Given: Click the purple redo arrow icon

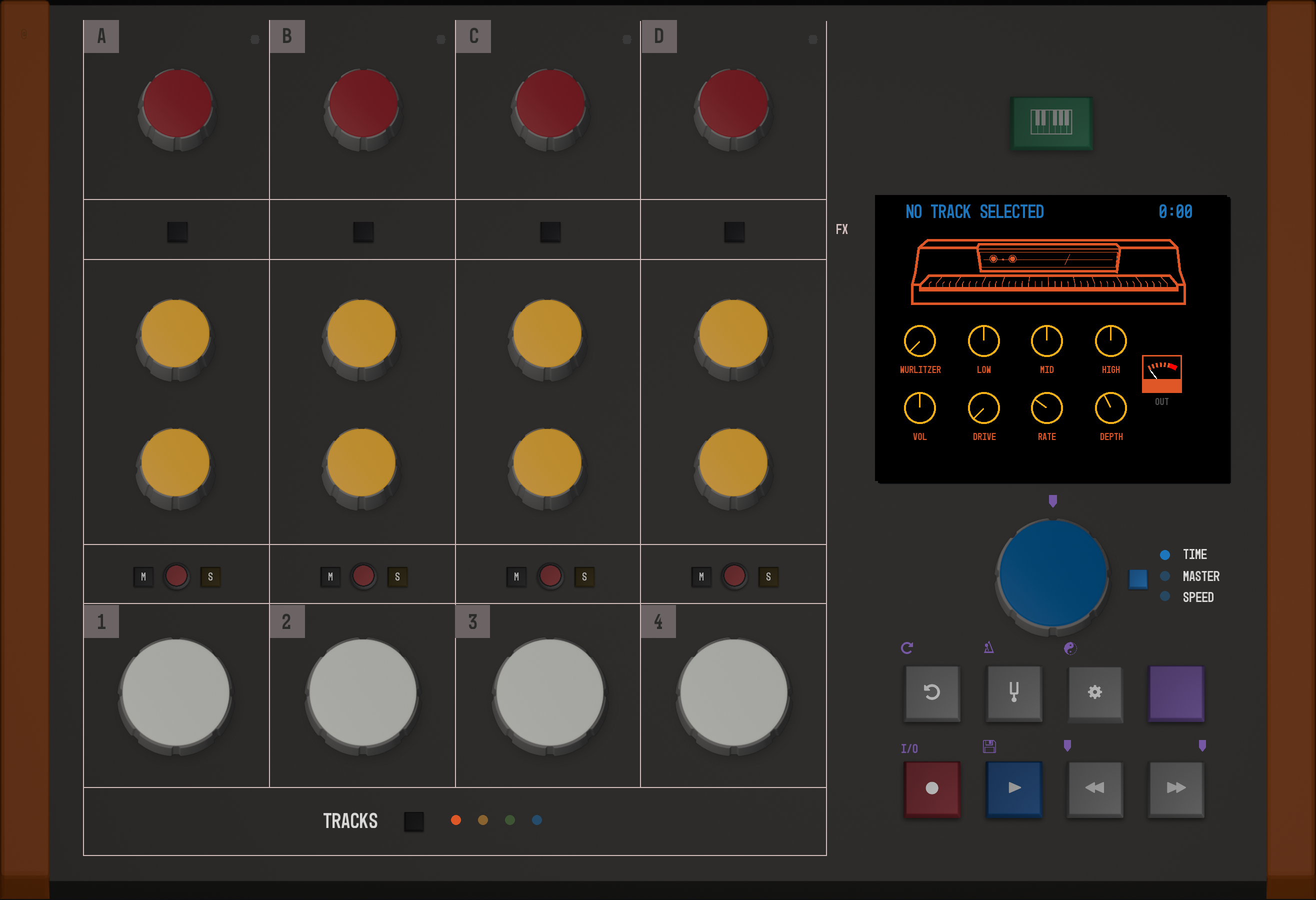Looking at the screenshot, I should 907,648.
